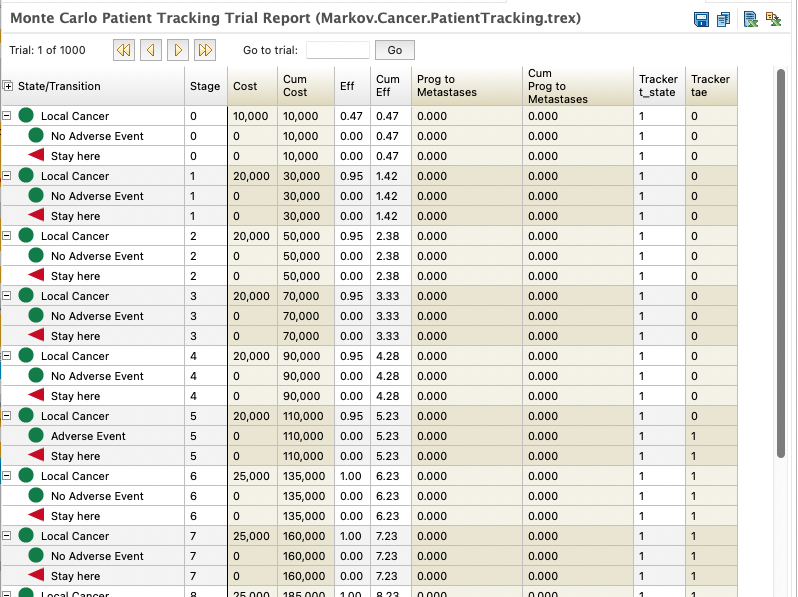Collapse the Local Cancer stage 7 row
Screen dimensions: 798x597
tap(7, 535)
